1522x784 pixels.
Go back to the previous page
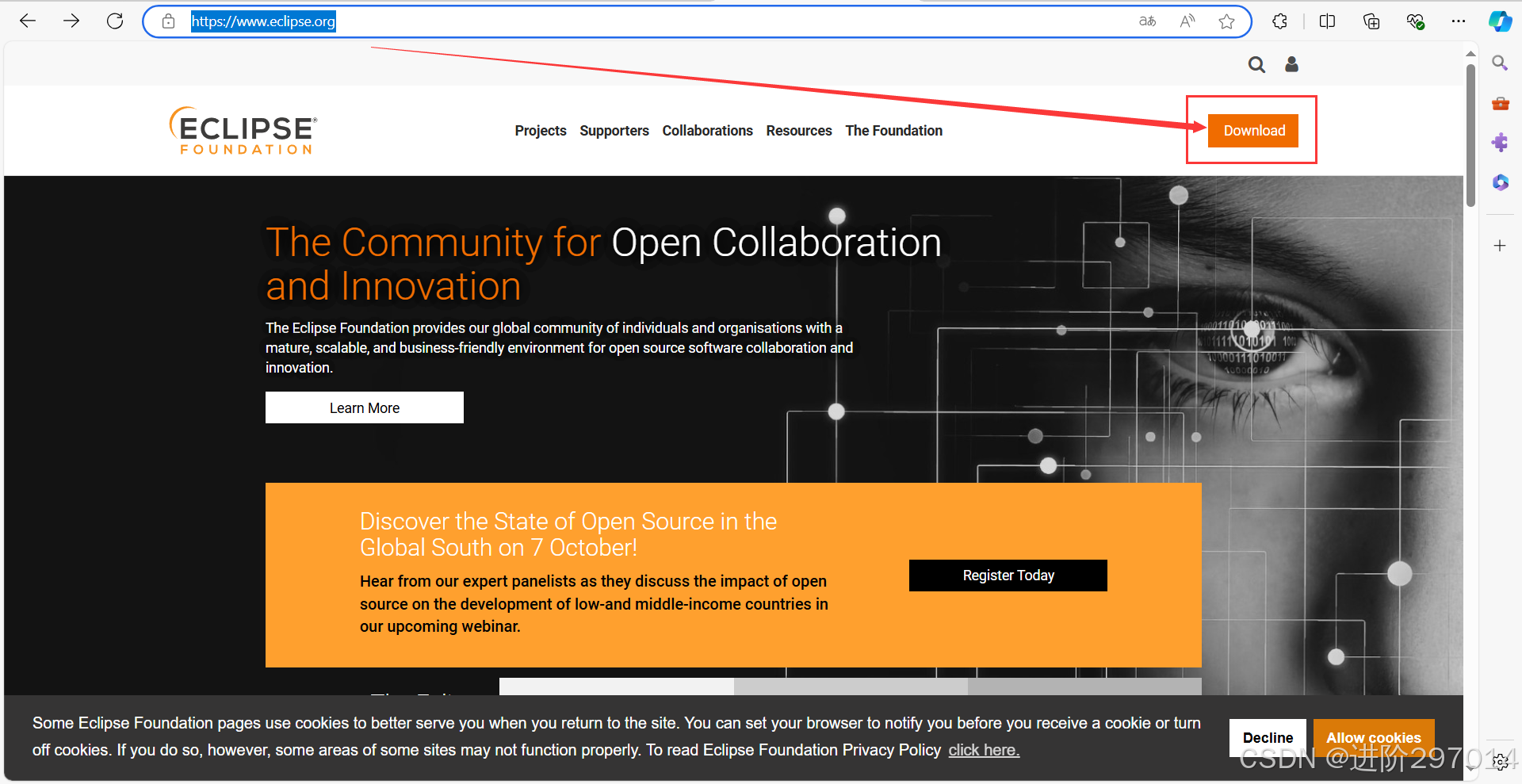pos(28,21)
